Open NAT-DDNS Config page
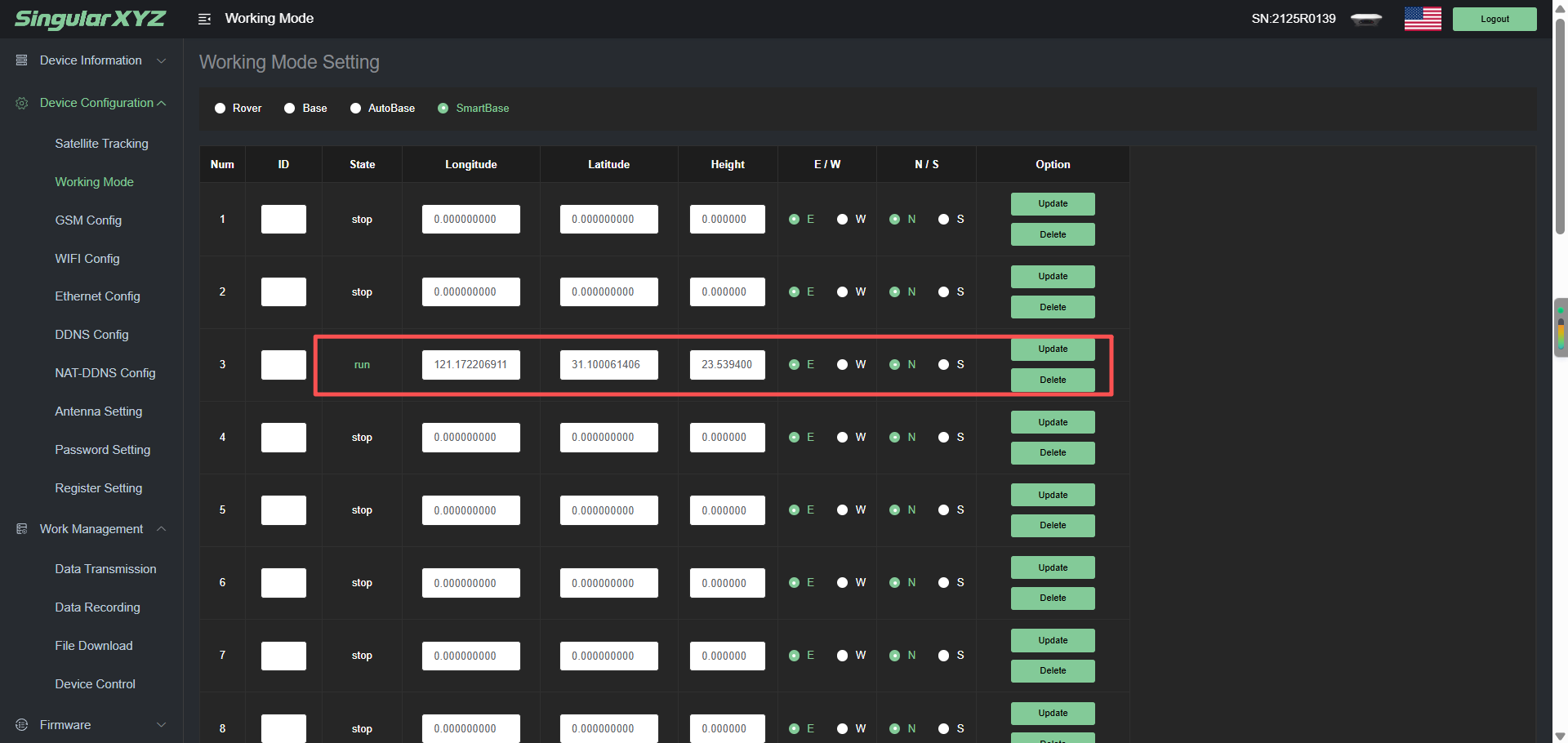1568x743 pixels. coord(105,373)
